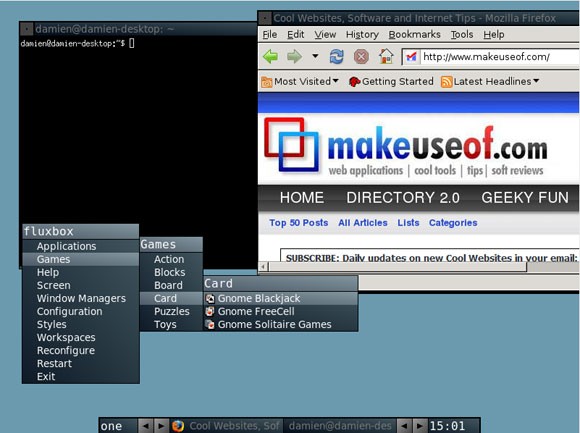Go back with Firefox green back arrow
Viewport: 580px width, 433px height.
click(270, 57)
